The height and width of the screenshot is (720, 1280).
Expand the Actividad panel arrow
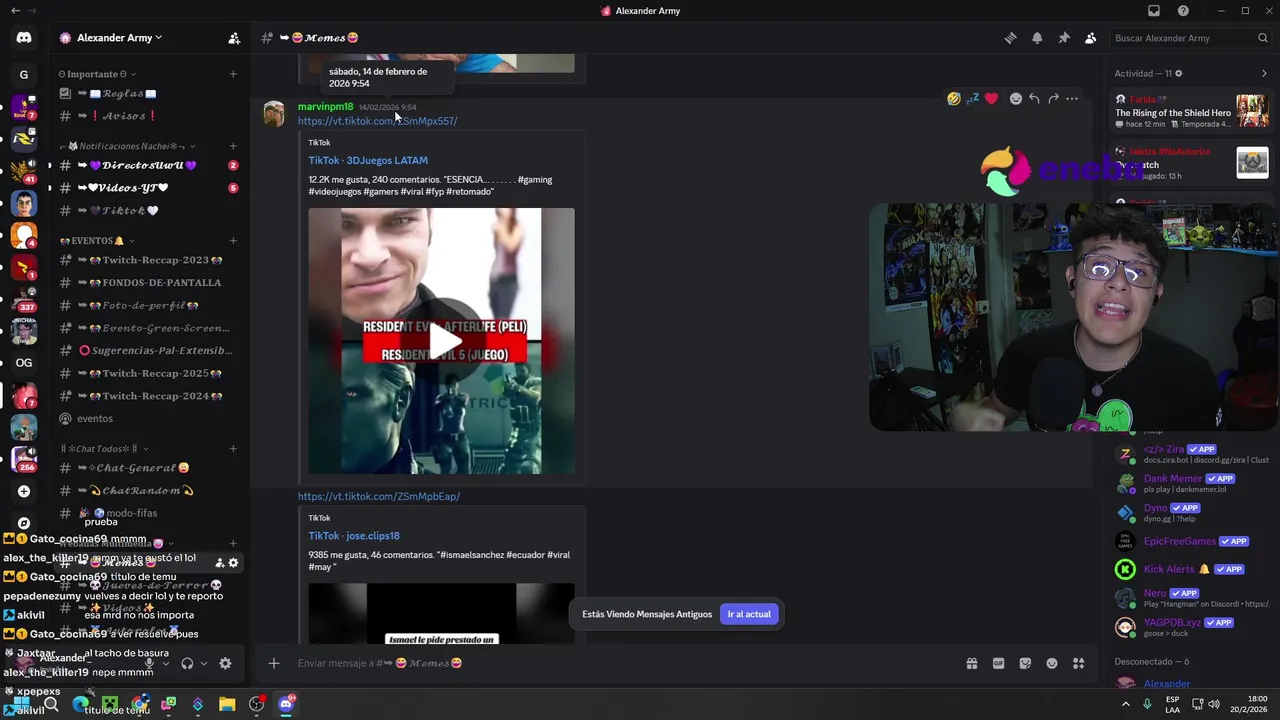pos(1264,73)
